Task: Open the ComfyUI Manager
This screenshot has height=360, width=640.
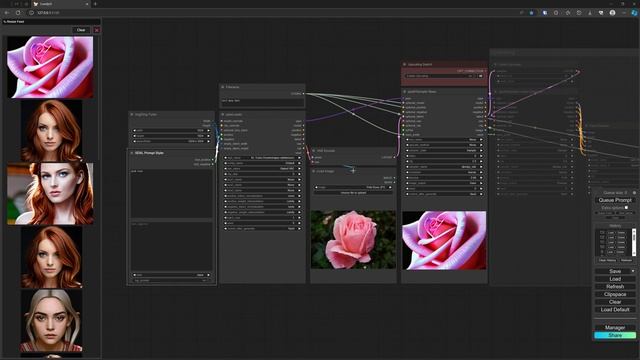Action: [615, 327]
